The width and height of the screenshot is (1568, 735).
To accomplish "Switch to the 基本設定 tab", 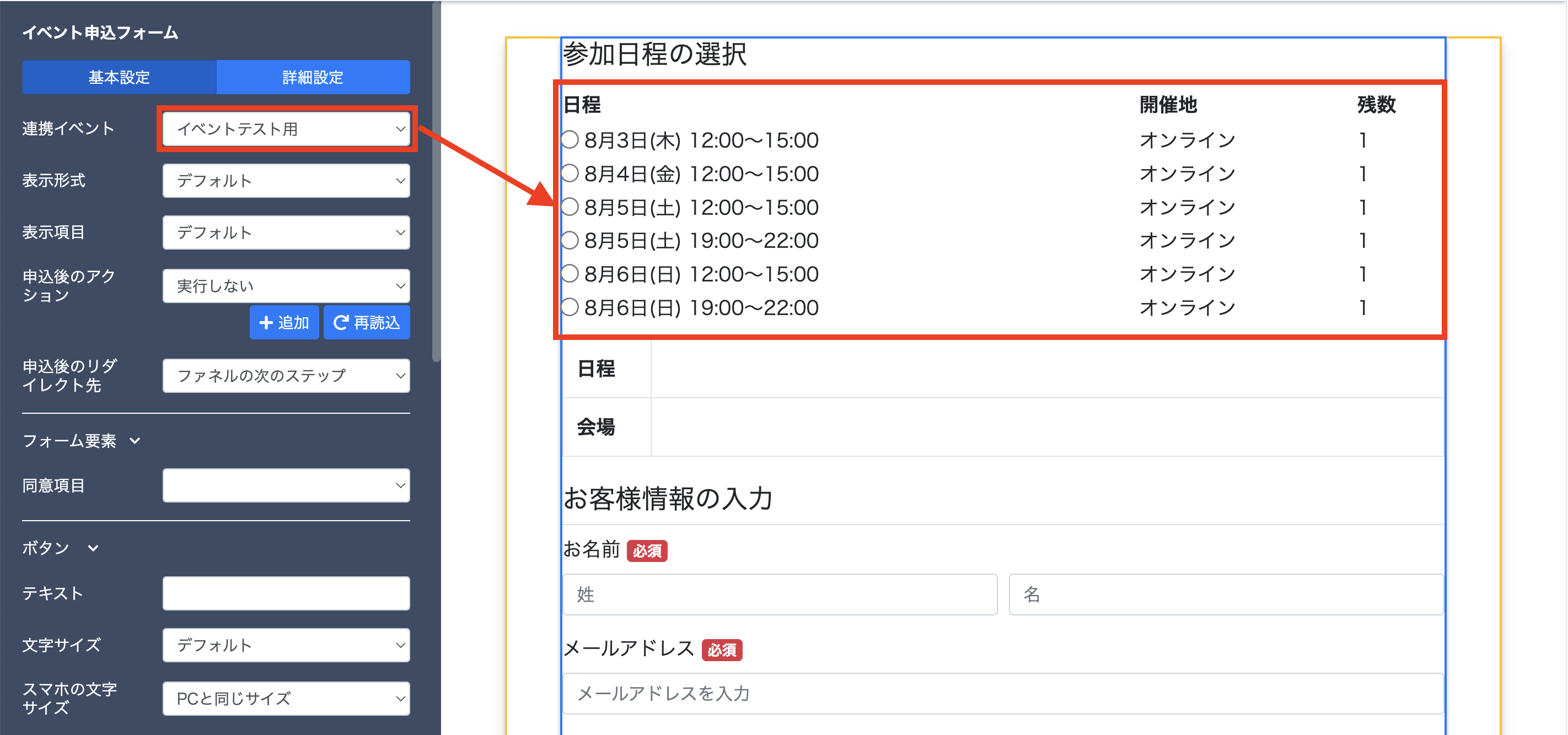I will point(119,77).
